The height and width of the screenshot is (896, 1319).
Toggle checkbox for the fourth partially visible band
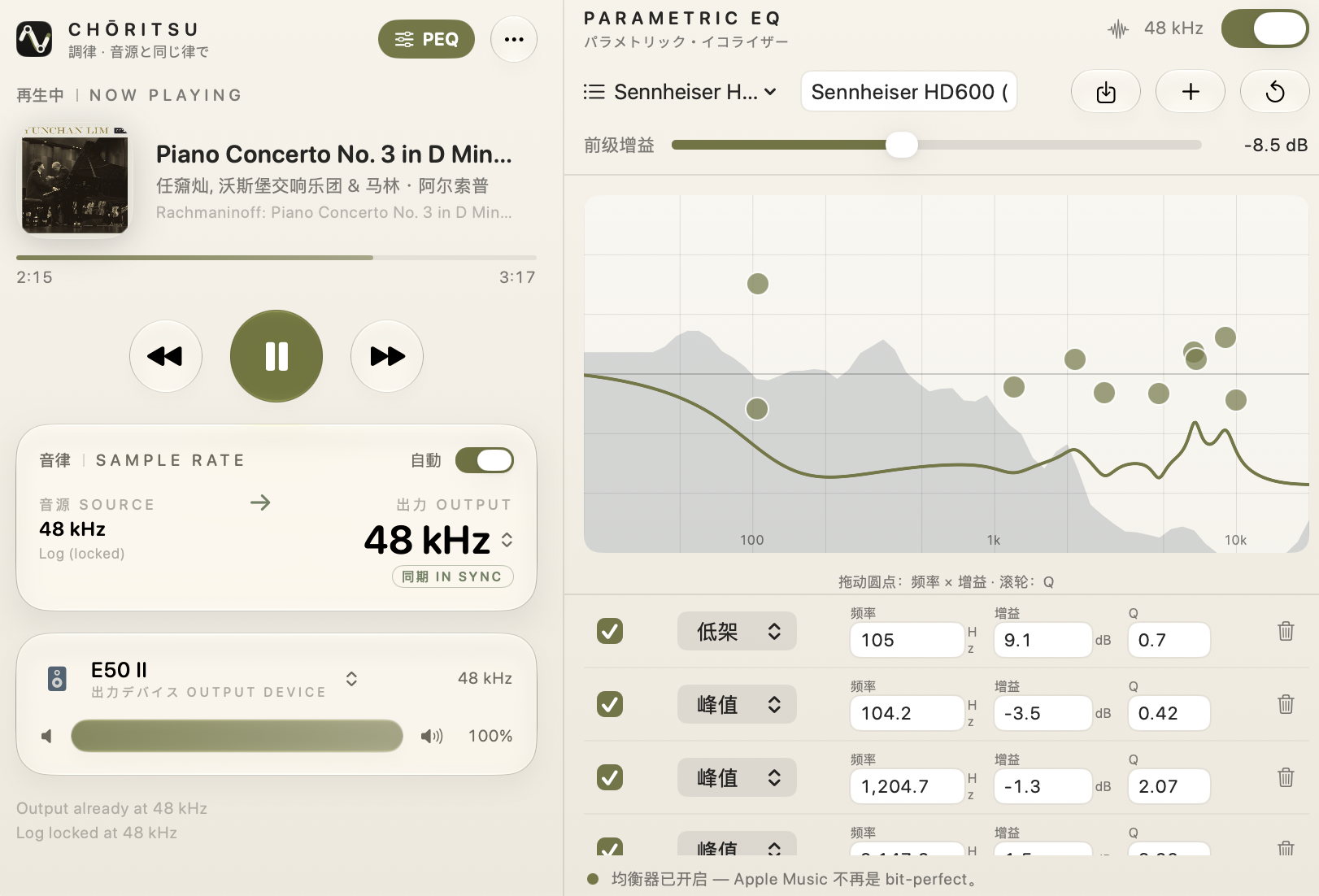tap(610, 846)
